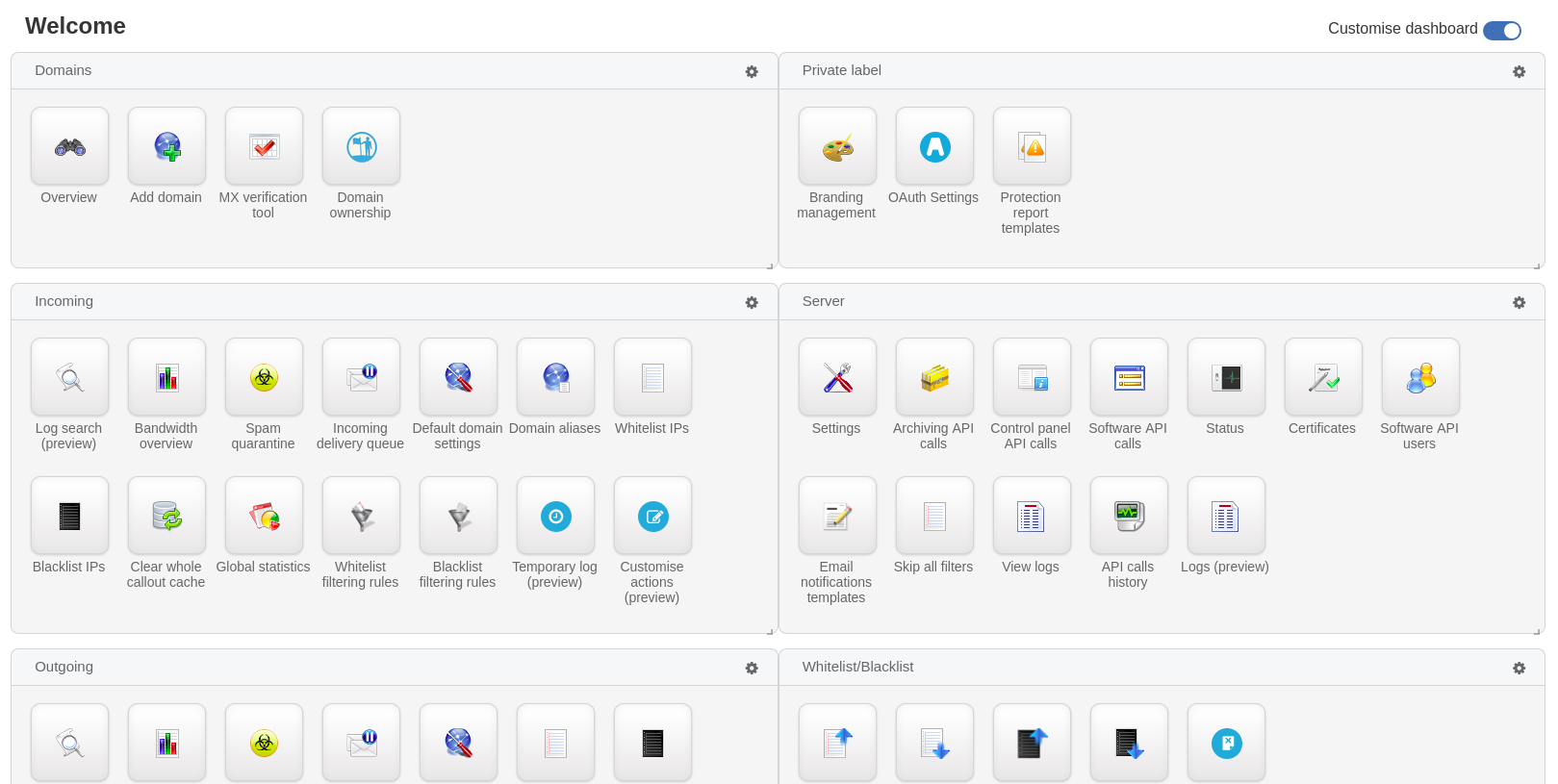Open Whitelist/Blacklist panel gear settings

(x=1519, y=669)
